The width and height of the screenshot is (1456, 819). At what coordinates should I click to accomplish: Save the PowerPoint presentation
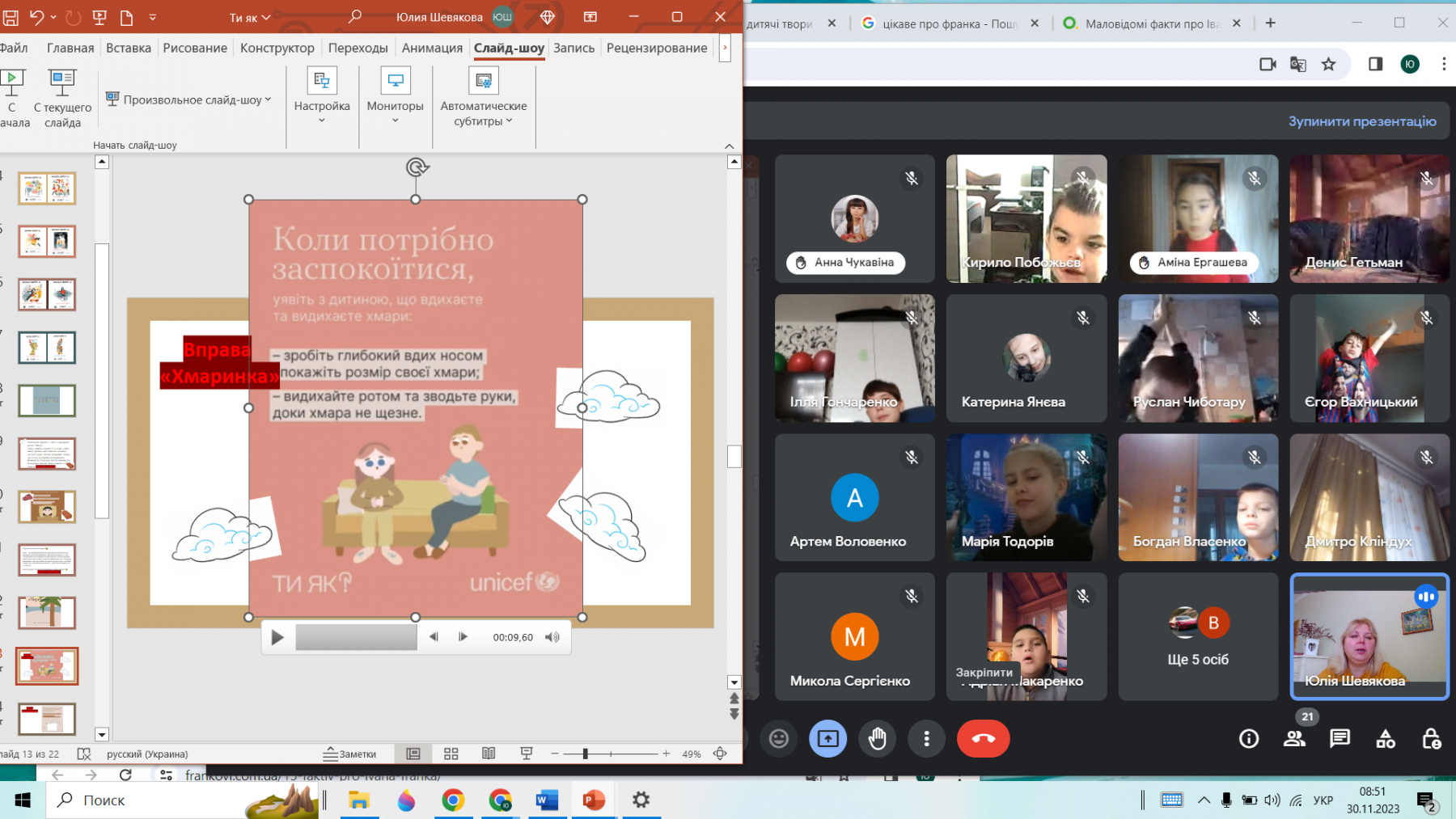[11, 17]
